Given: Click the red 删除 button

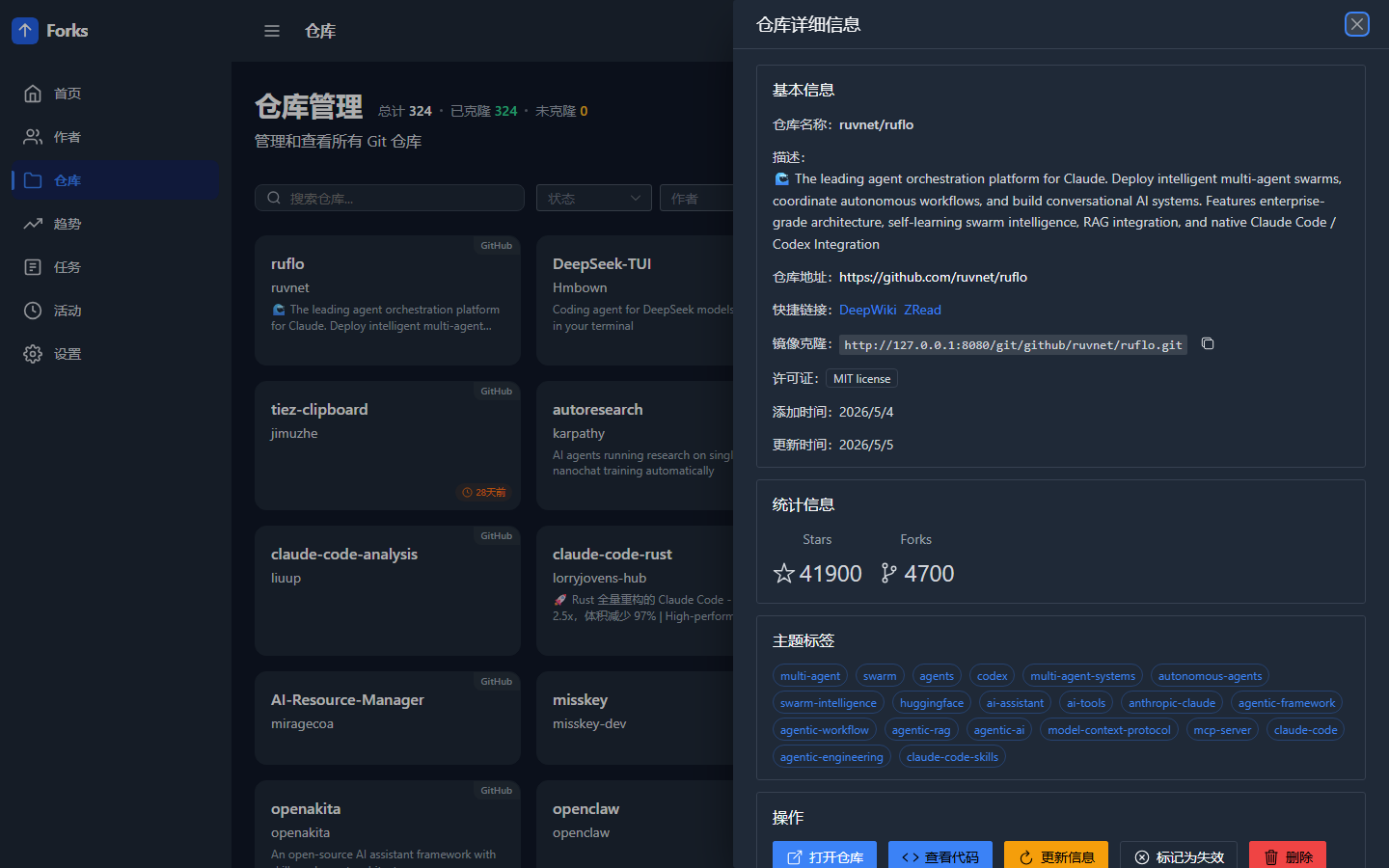Looking at the screenshot, I should (1288, 856).
